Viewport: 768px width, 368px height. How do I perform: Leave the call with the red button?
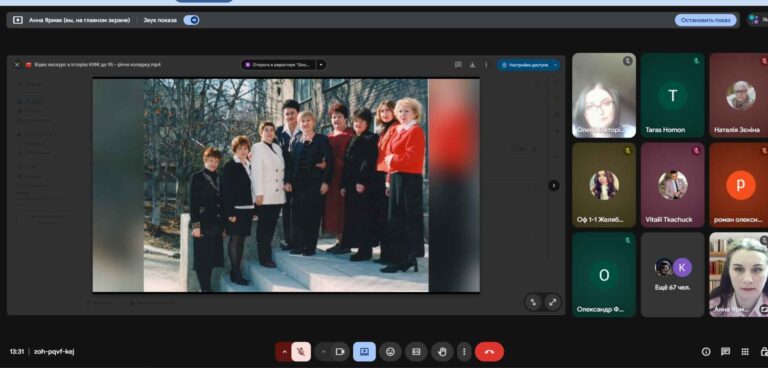coord(489,352)
